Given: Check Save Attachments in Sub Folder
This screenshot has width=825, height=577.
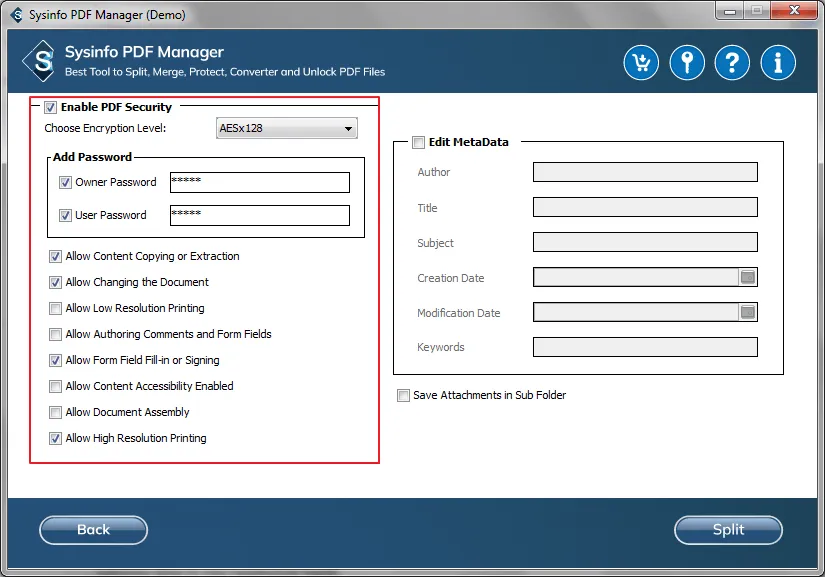Looking at the screenshot, I should click(x=403, y=396).
